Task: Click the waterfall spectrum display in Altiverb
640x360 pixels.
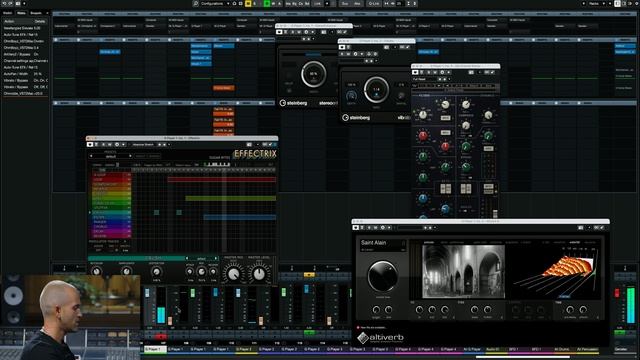Action: (557, 271)
